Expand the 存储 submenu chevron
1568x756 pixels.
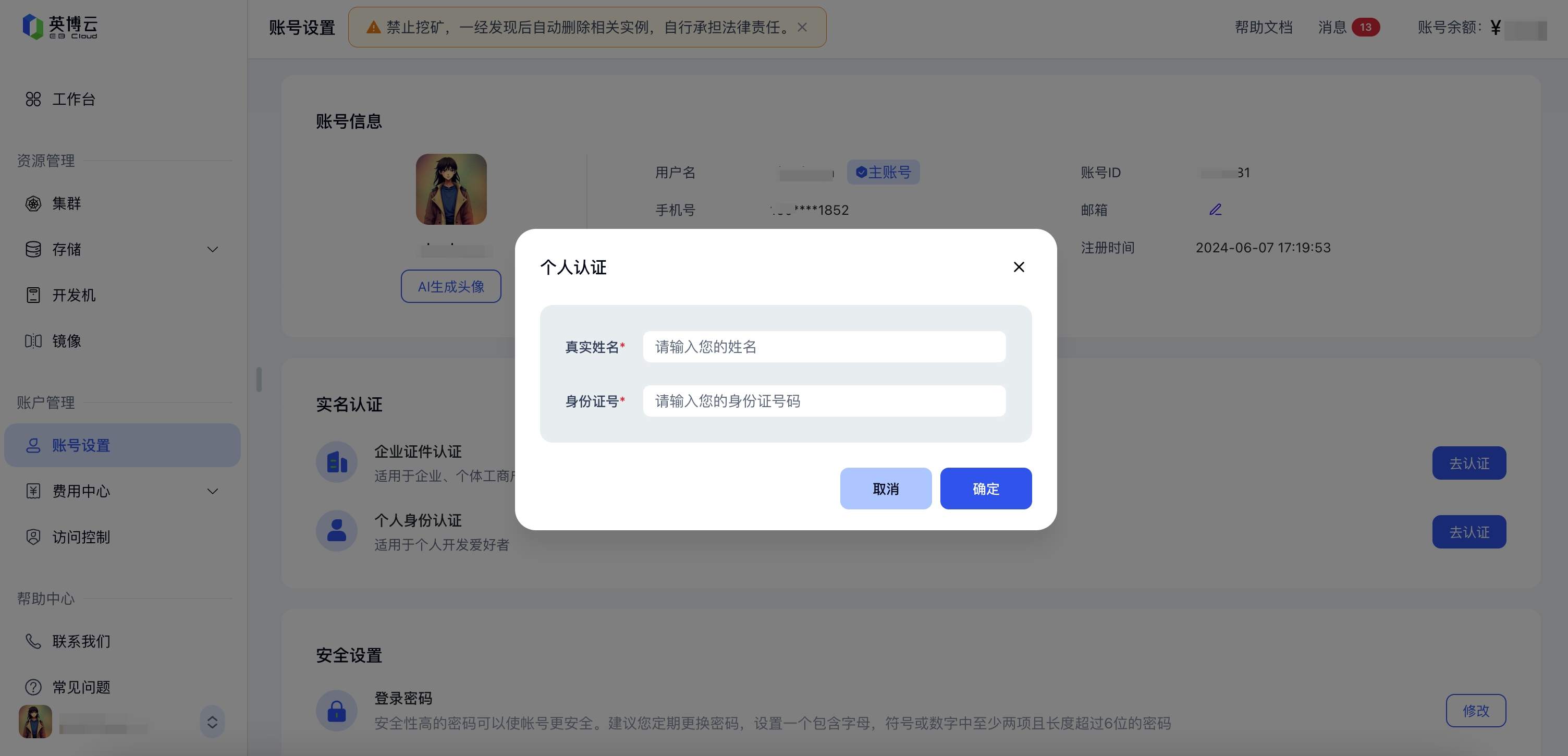(212, 249)
